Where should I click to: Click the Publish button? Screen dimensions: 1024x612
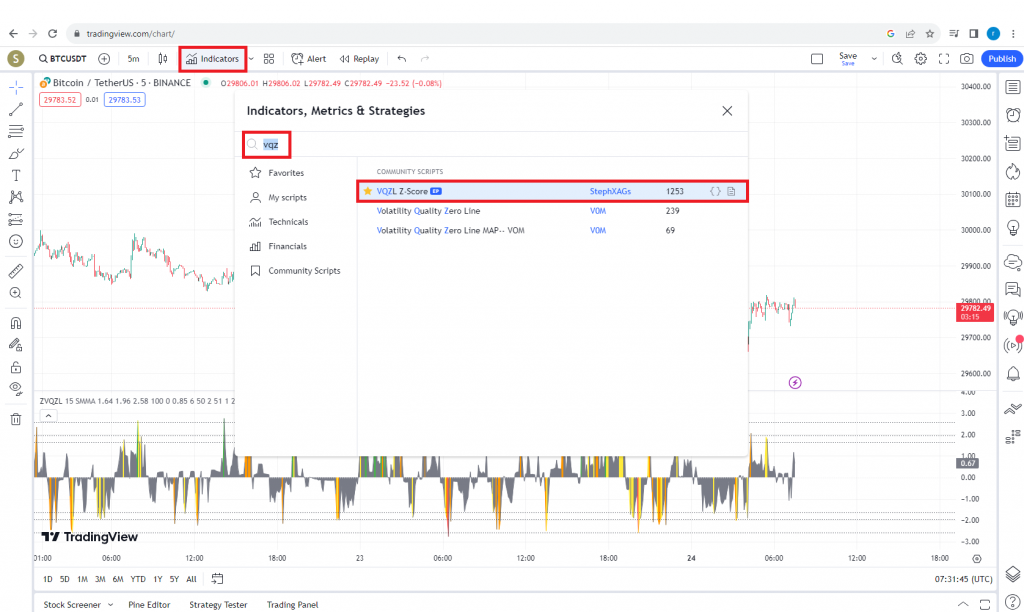(1002, 59)
